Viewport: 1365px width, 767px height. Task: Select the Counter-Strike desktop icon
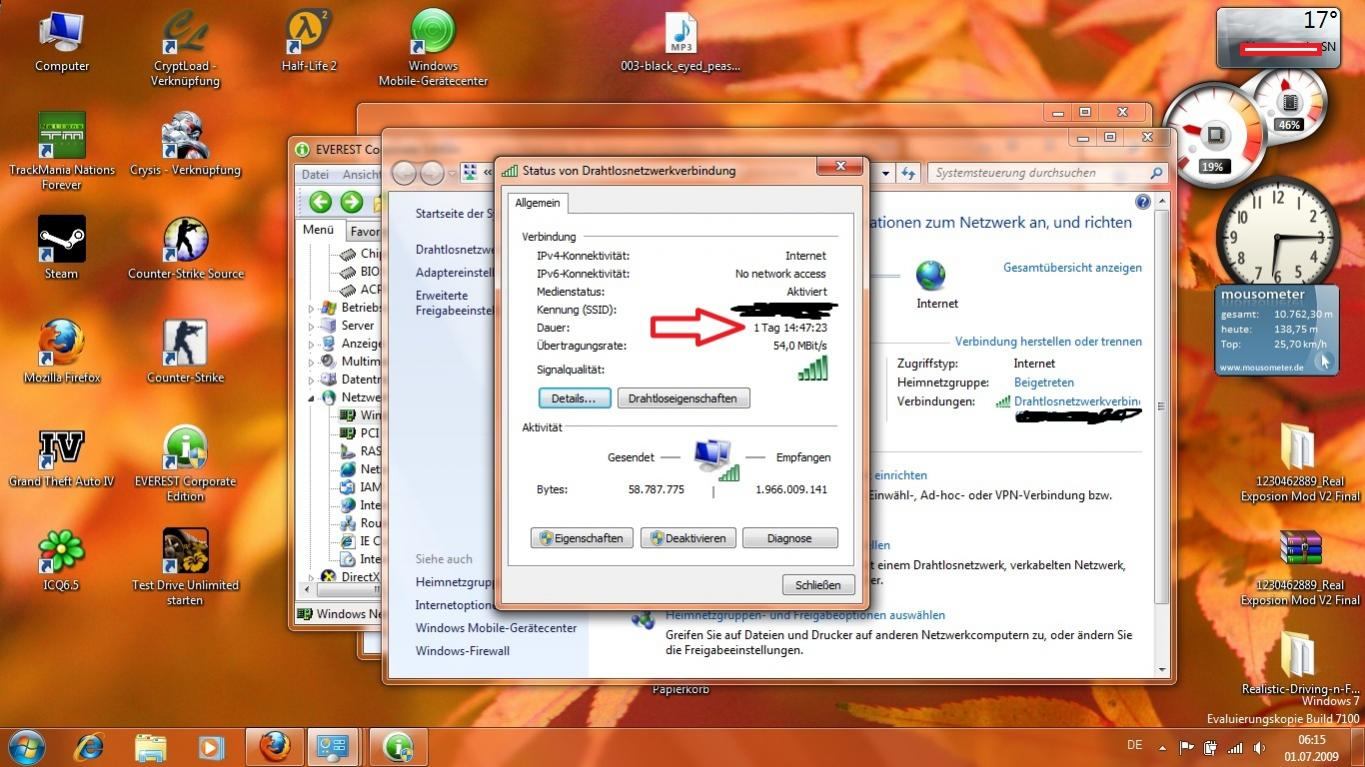185,353
